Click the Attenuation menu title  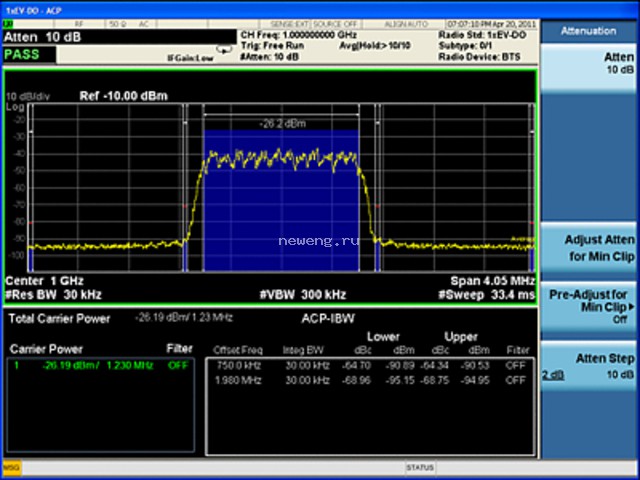pyautogui.click(x=588, y=31)
